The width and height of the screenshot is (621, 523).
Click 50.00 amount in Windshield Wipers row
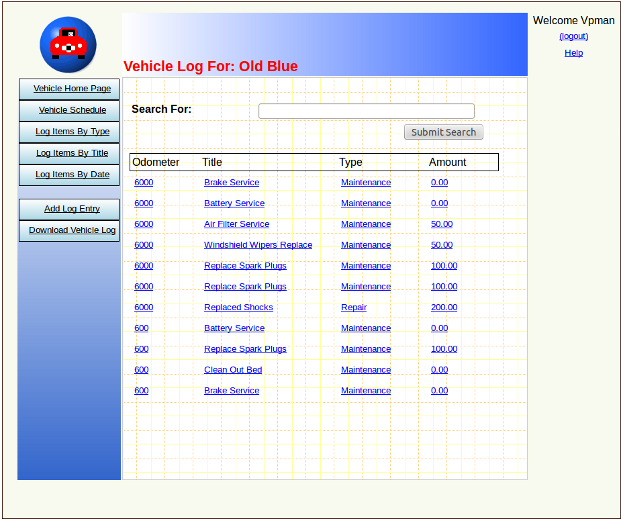[442, 245]
